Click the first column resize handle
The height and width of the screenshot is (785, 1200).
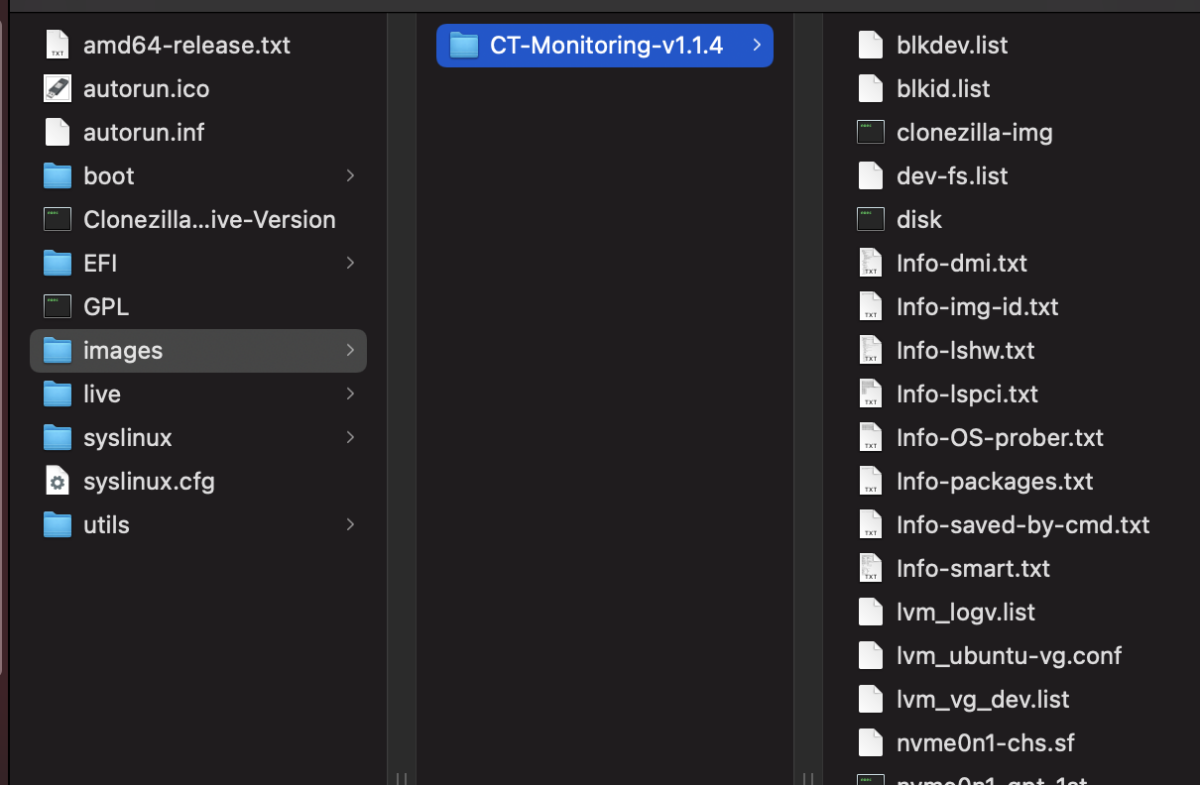click(x=401, y=777)
